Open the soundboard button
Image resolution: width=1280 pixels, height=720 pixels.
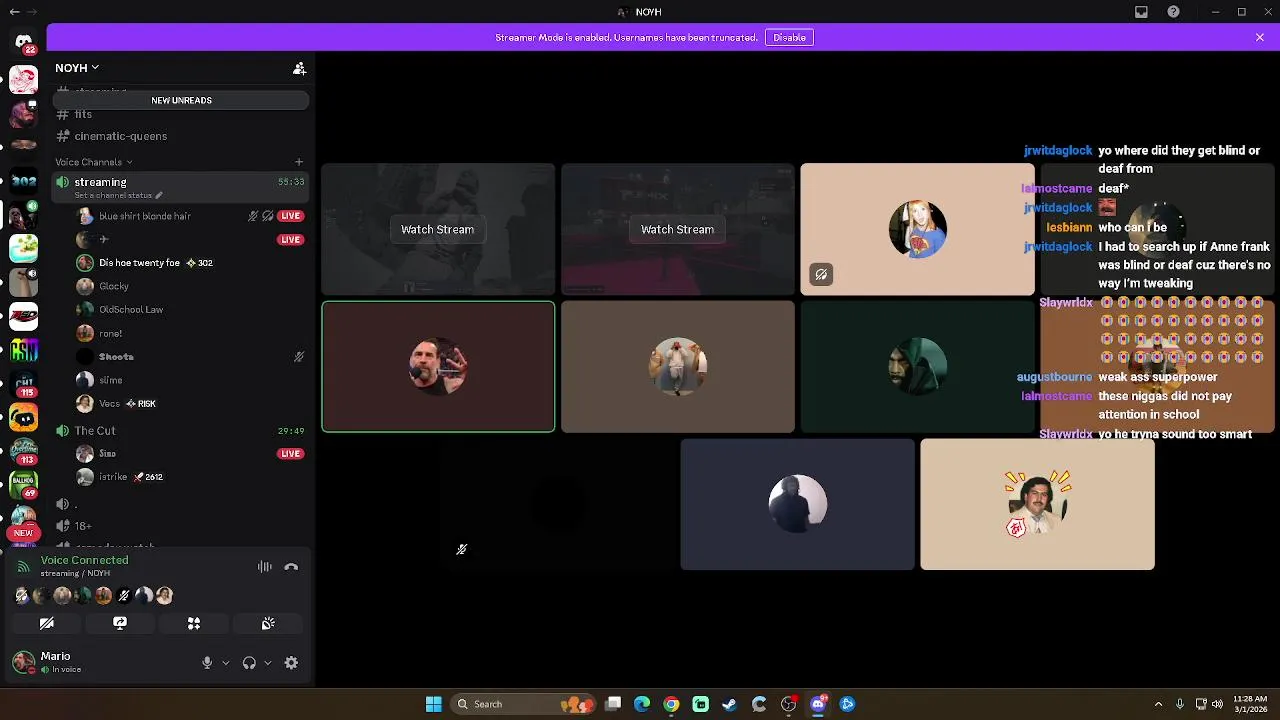coord(268,624)
